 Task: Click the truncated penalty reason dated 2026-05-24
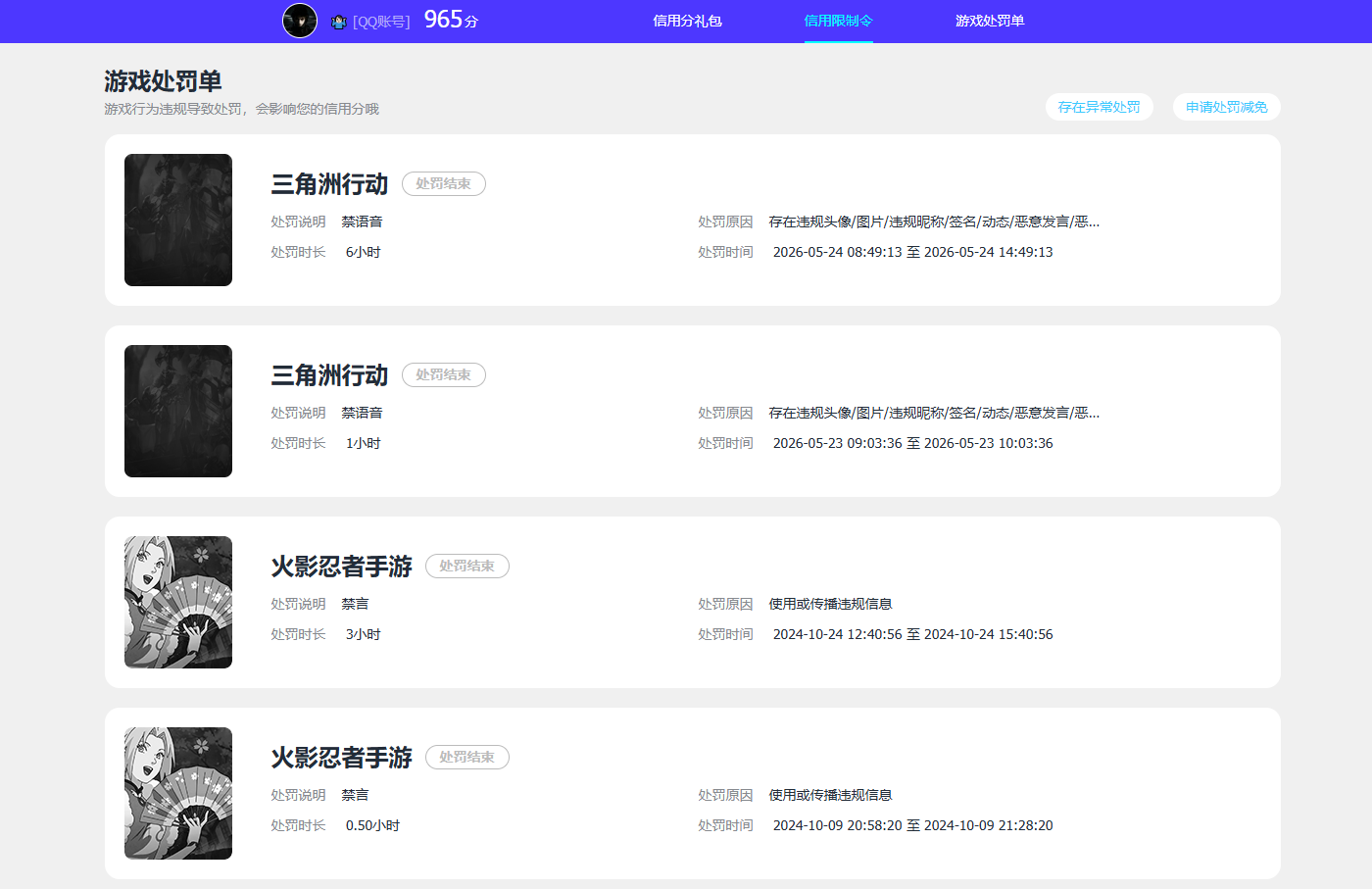(x=934, y=222)
